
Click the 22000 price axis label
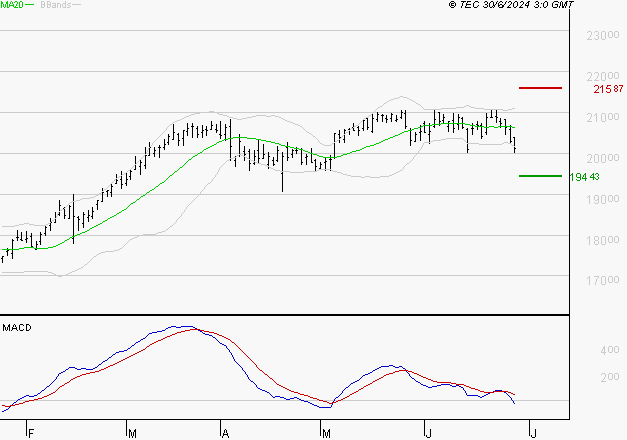(x=603, y=76)
